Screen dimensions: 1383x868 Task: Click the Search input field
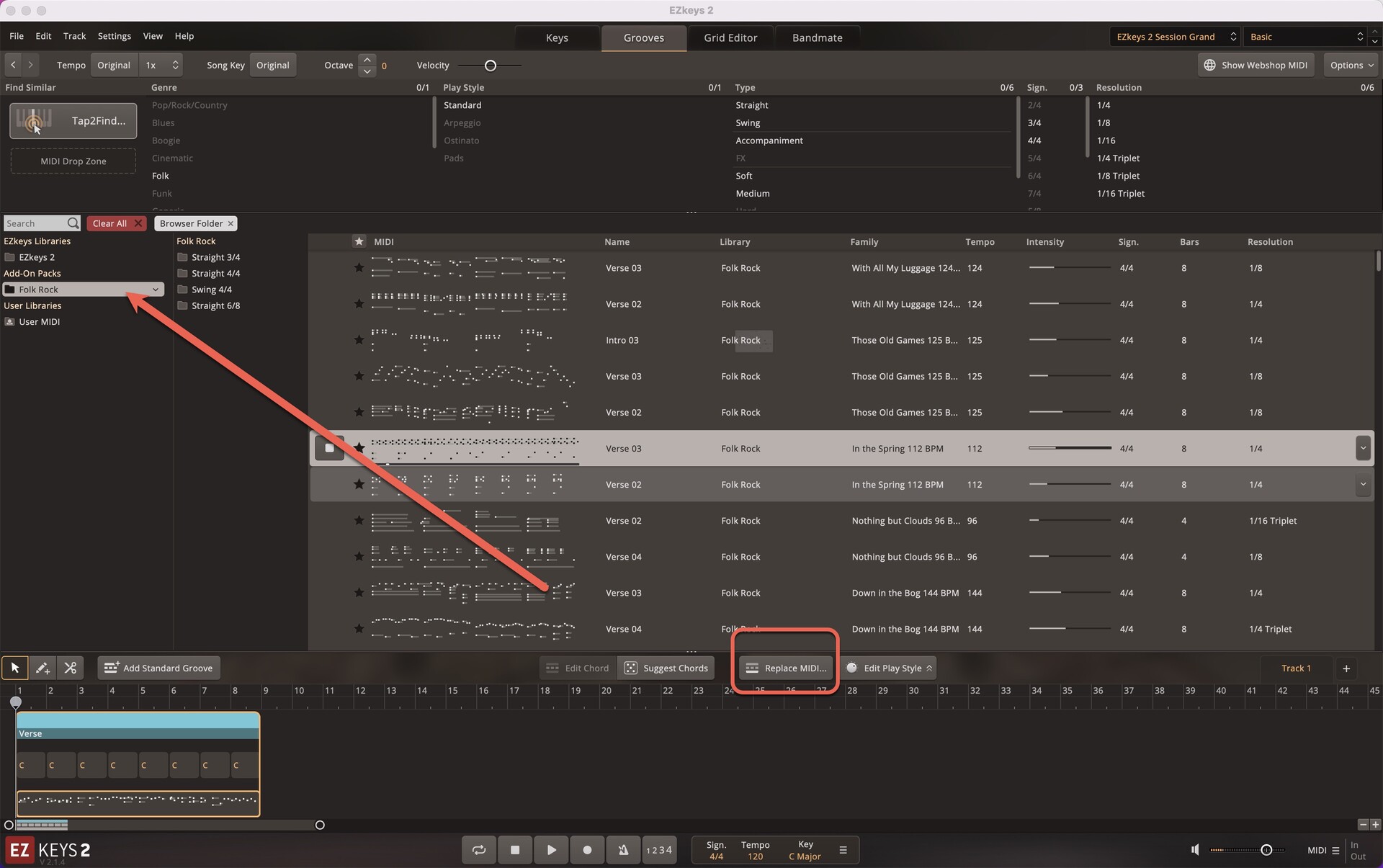(x=35, y=223)
